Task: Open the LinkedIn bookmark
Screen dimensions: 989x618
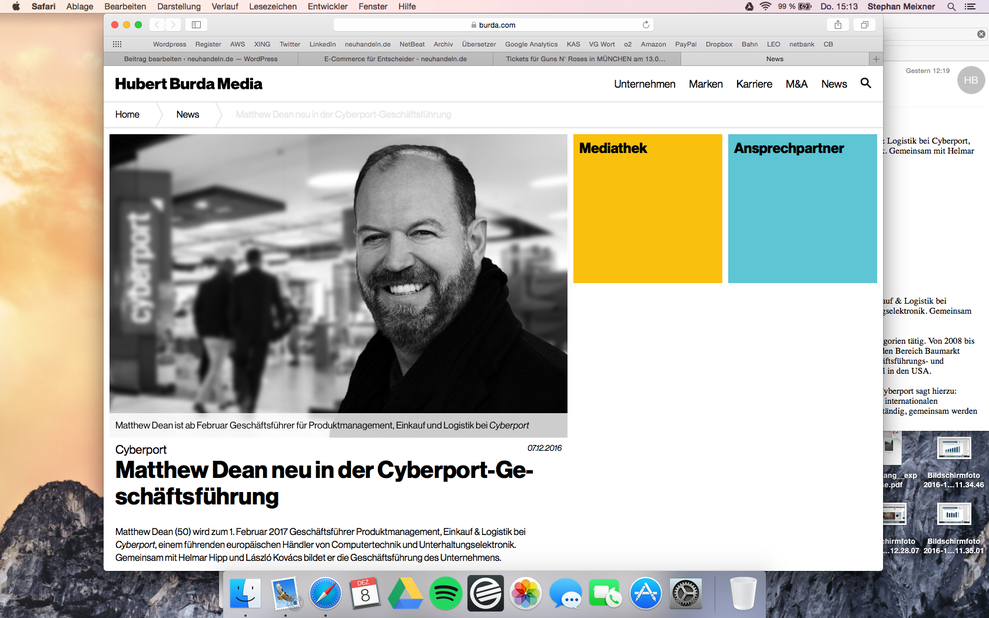Action: (322, 44)
